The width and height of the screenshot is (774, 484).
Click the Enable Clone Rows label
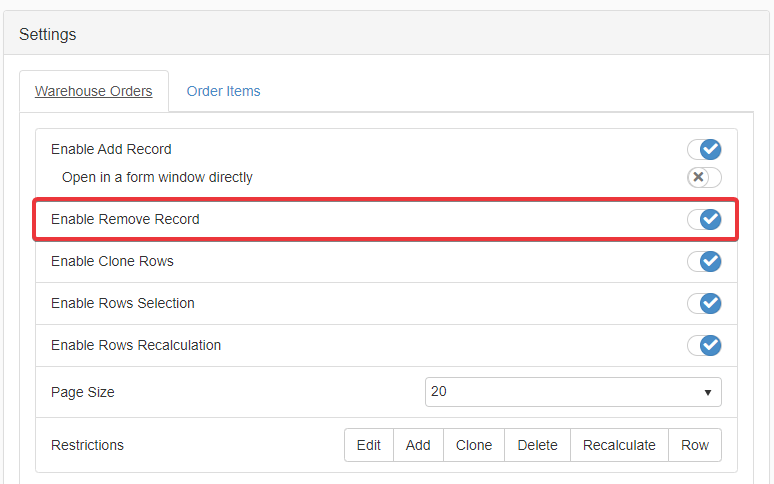point(112,261)
